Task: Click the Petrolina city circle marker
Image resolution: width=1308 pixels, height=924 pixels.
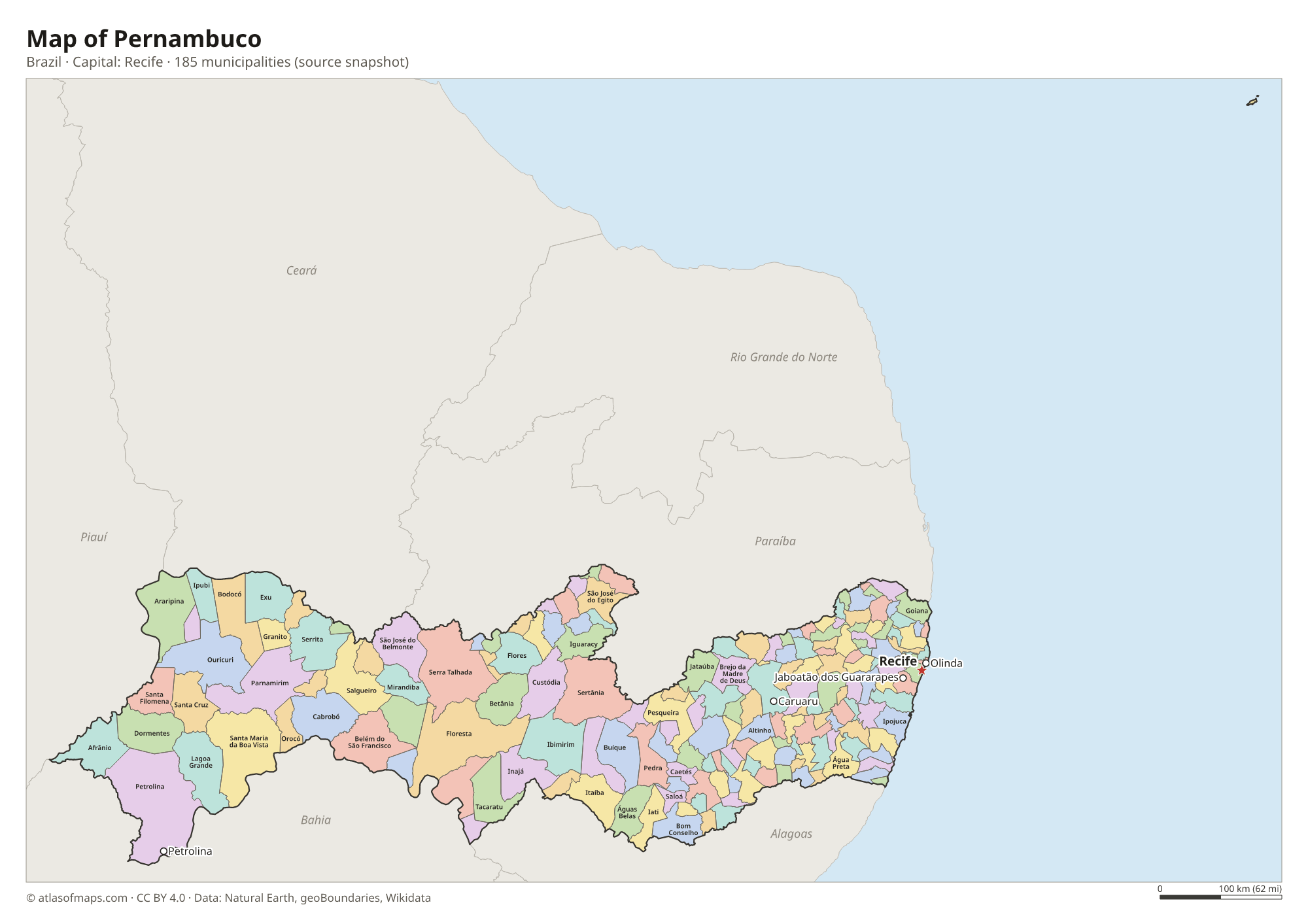Action: pyautogui.click(x=163, y=851)
